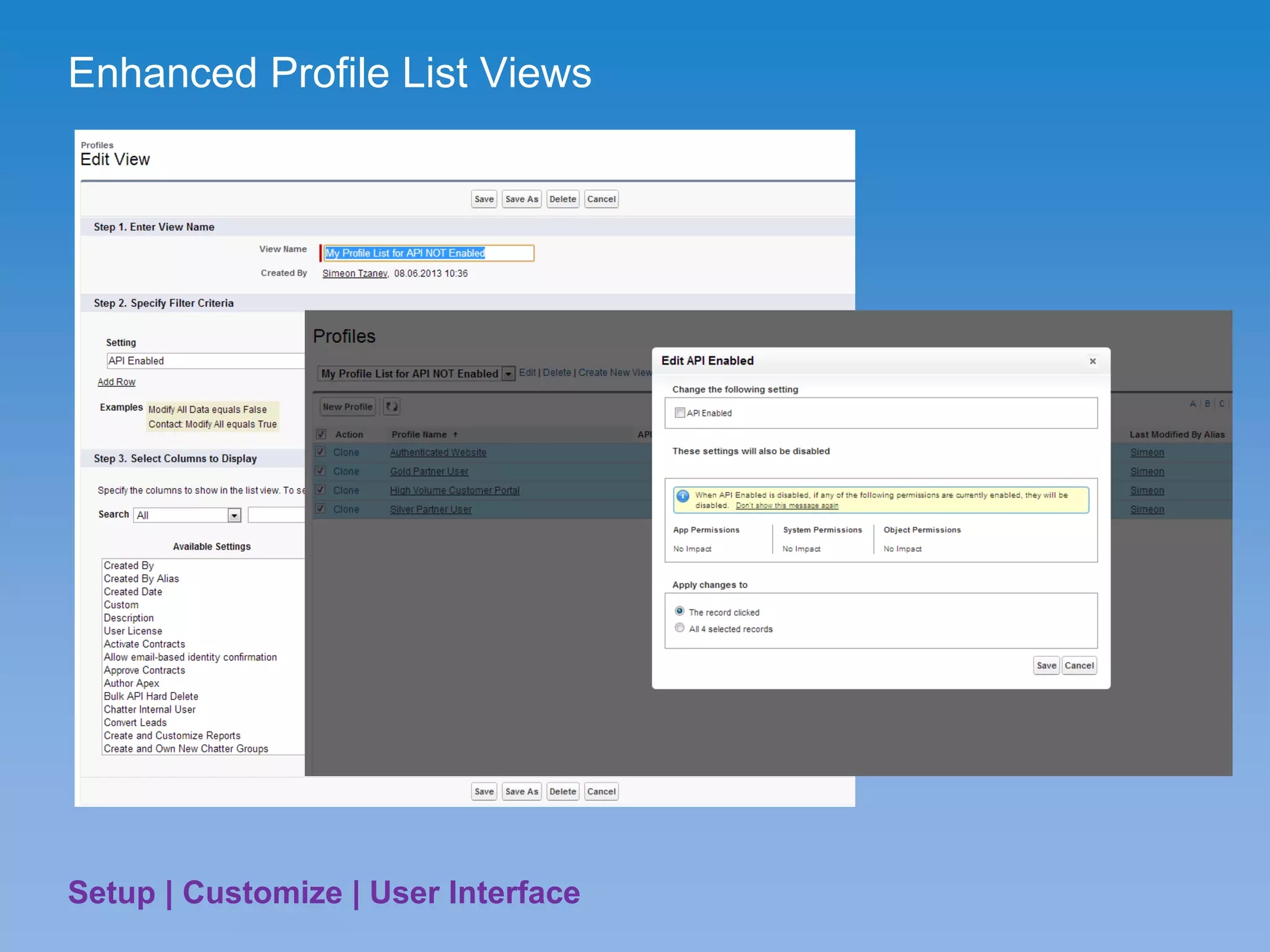Click the bottom Save As button
This screenshot has height=952, width=1270.
click(x=522, y=791)
